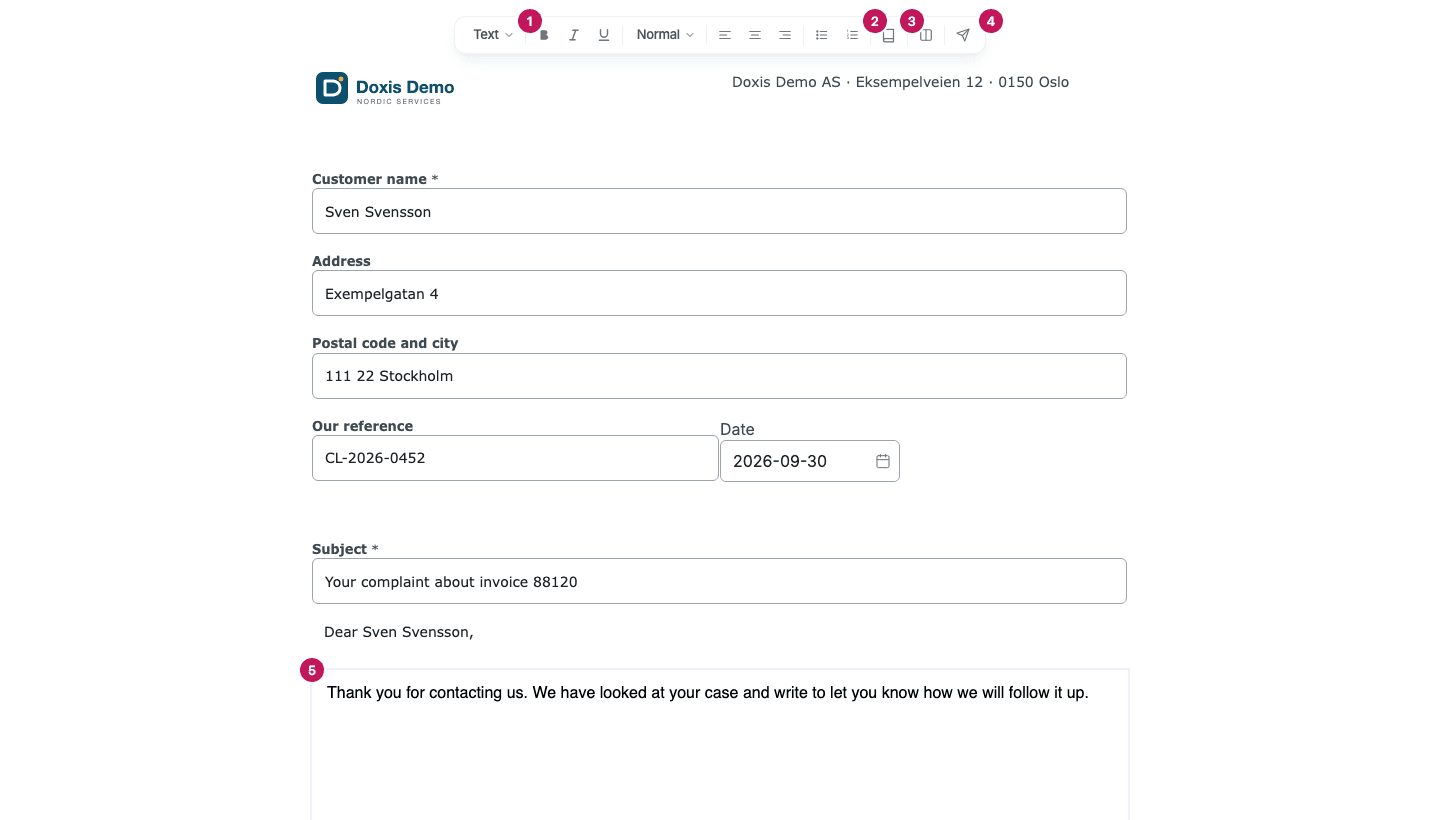Click the Postal code and city field
The width and height of the screenshot is (1440, 820).
pos(719,376)
